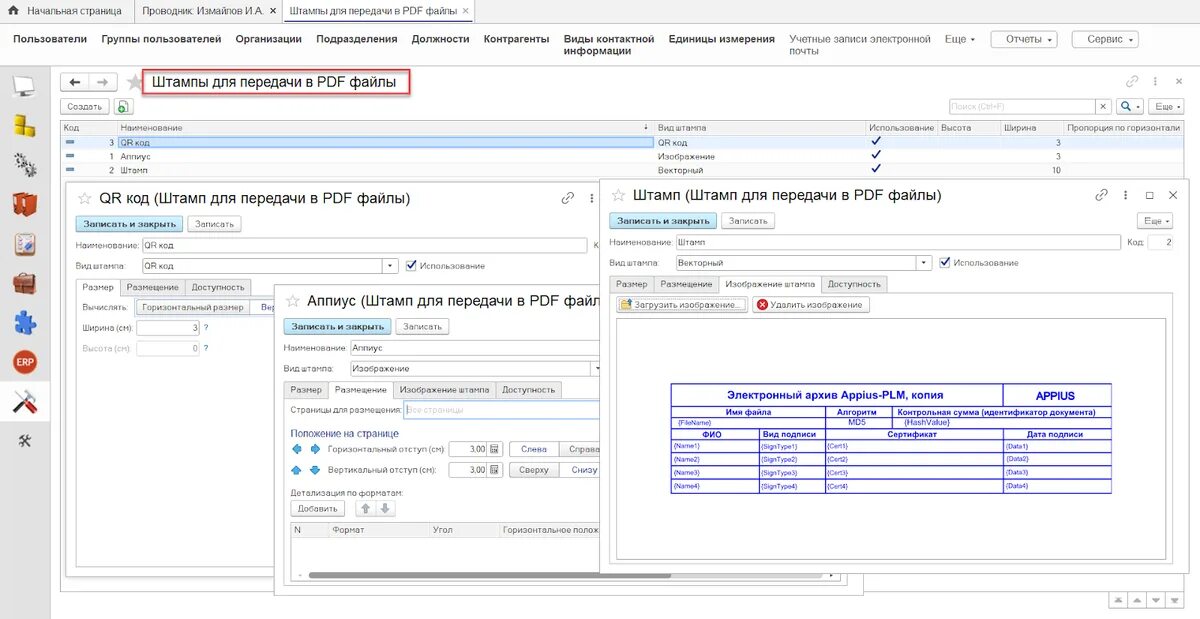The height and width of the screenshot is (619, 1200).
Task: Open the yellow blocks sidebar section
Action: [x=24, y=126]
